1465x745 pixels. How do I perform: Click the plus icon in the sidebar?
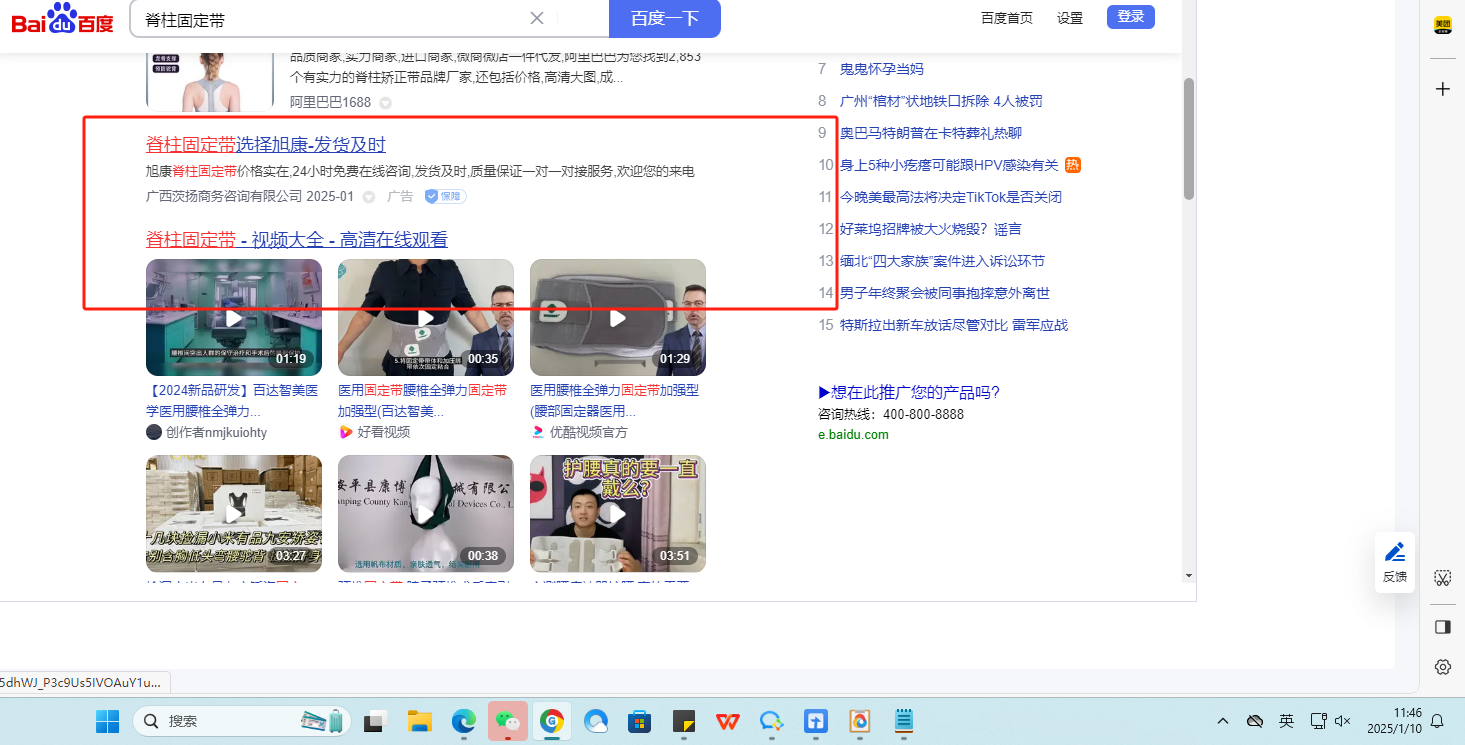1442,89
